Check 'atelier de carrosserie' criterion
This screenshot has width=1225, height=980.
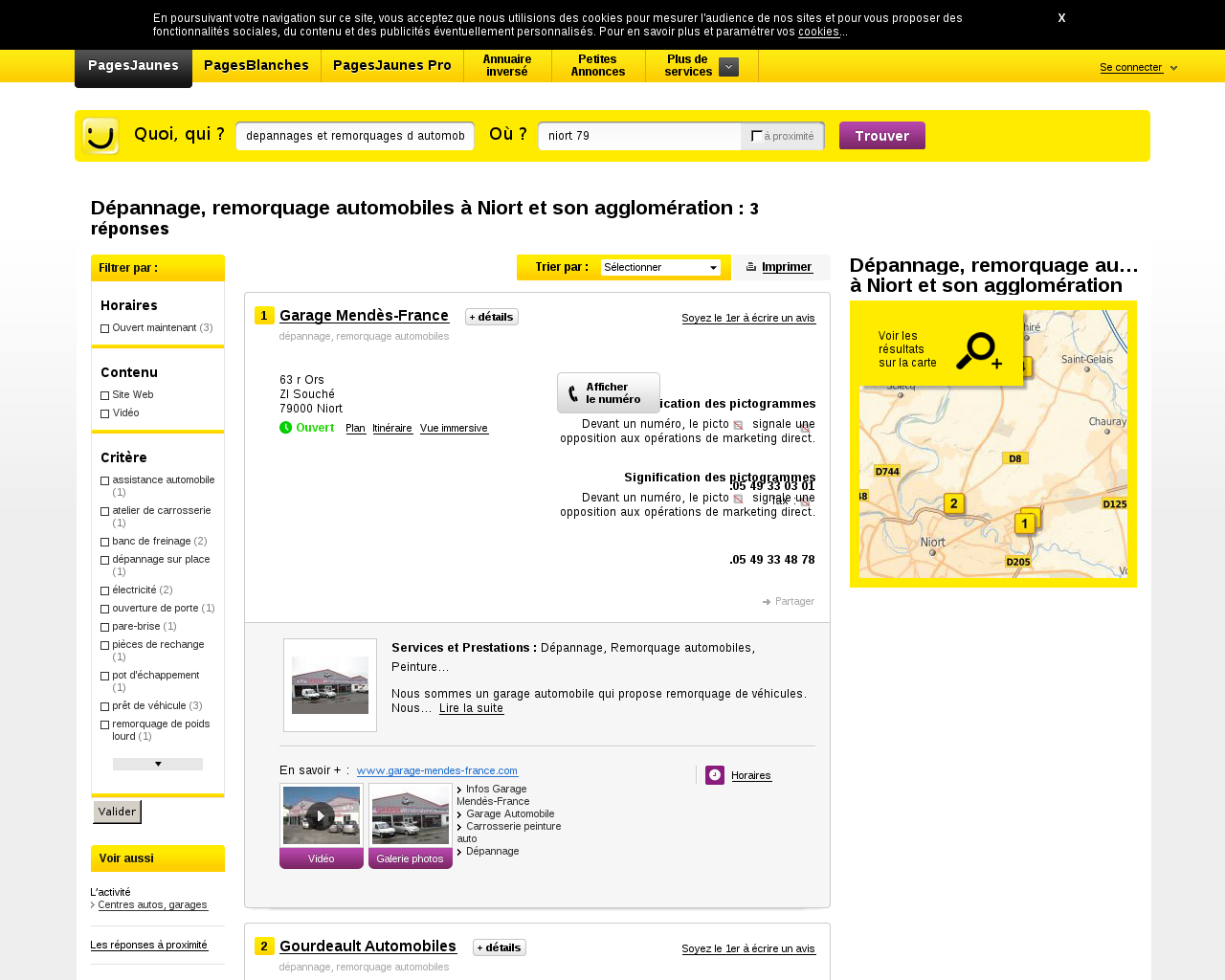coord(105,511)
